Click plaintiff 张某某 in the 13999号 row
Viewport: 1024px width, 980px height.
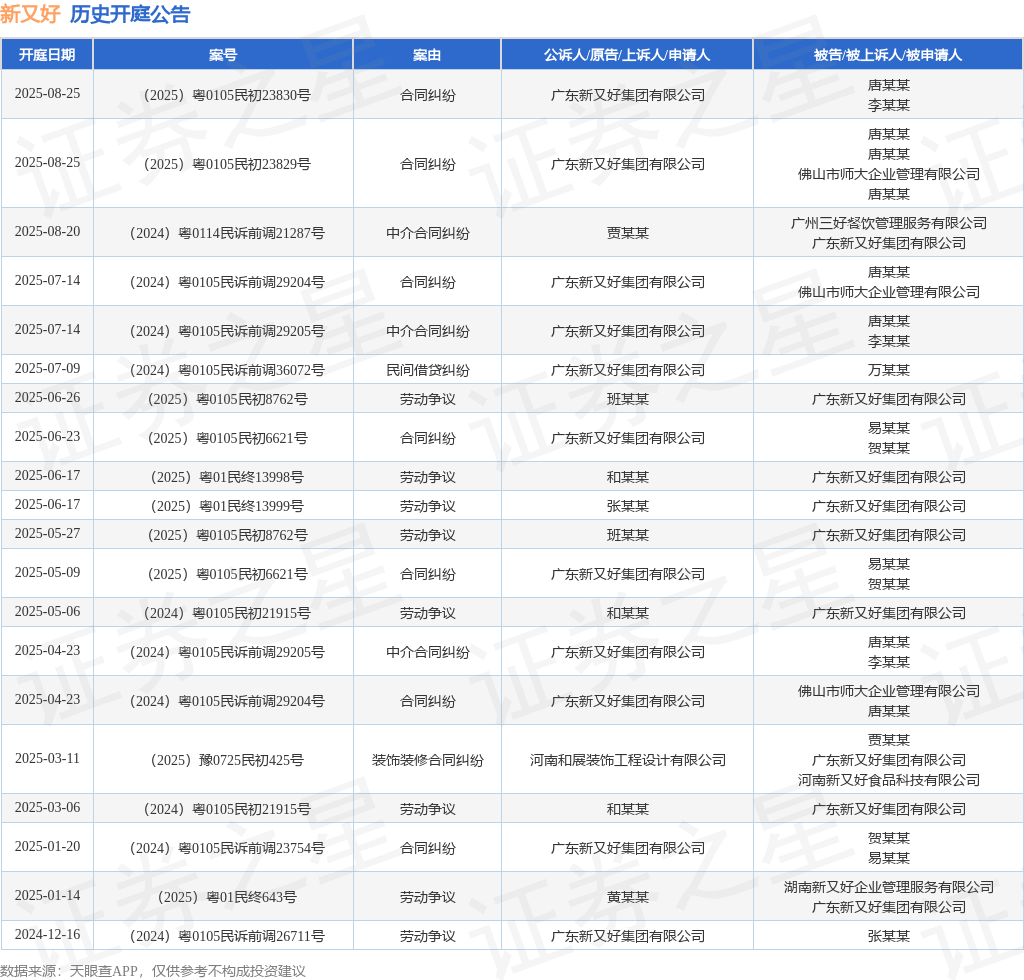(628, 506)
